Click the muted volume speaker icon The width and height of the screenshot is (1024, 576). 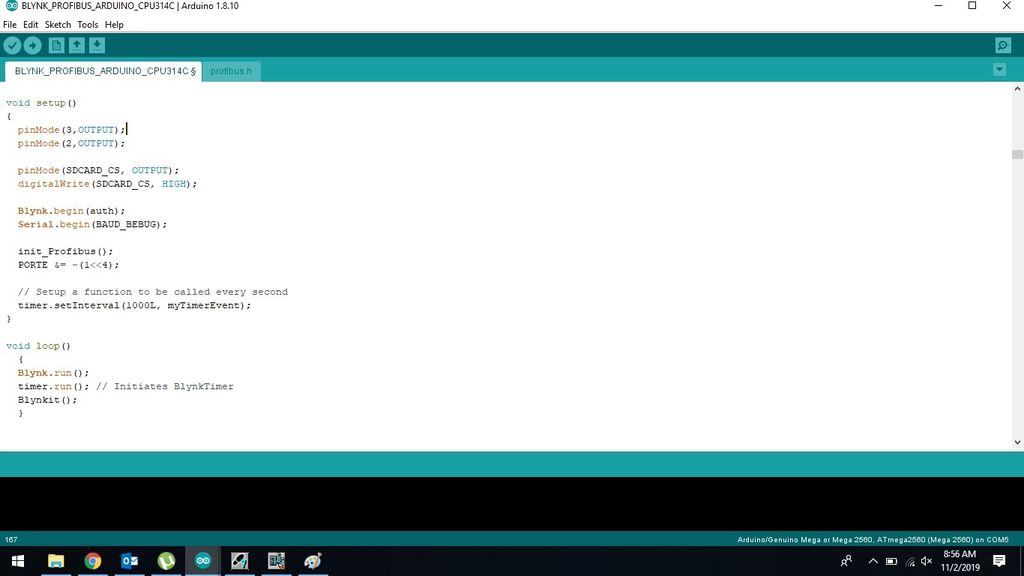coord(926,561)
